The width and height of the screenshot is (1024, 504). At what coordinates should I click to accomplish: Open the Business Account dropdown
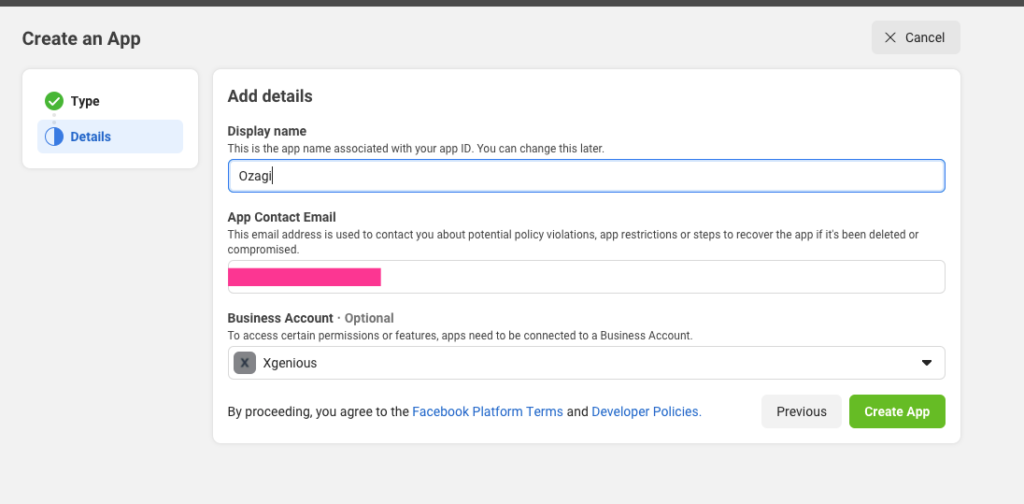click(586, 363)
